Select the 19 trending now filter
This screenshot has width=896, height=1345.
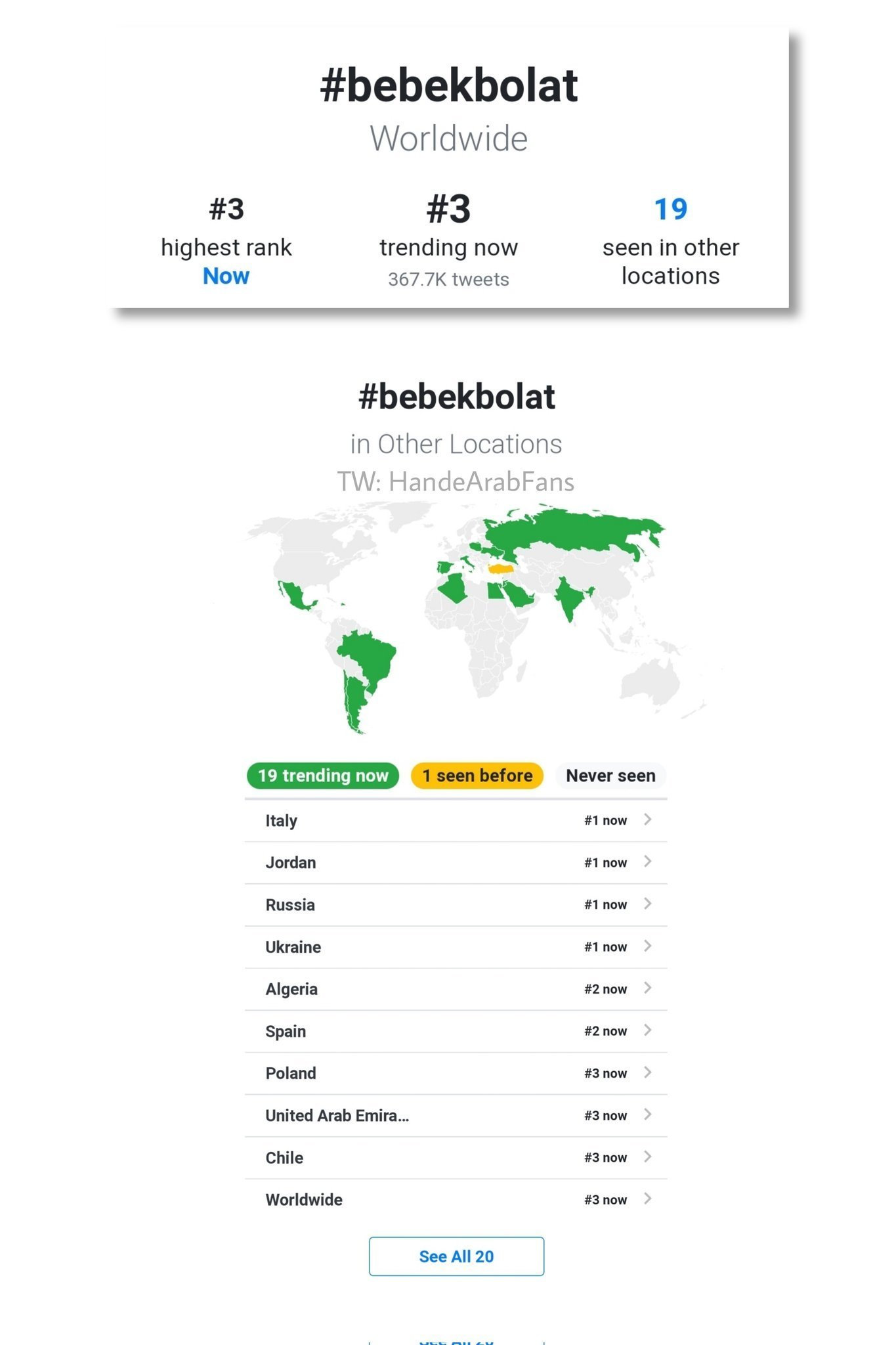(323, 776)
